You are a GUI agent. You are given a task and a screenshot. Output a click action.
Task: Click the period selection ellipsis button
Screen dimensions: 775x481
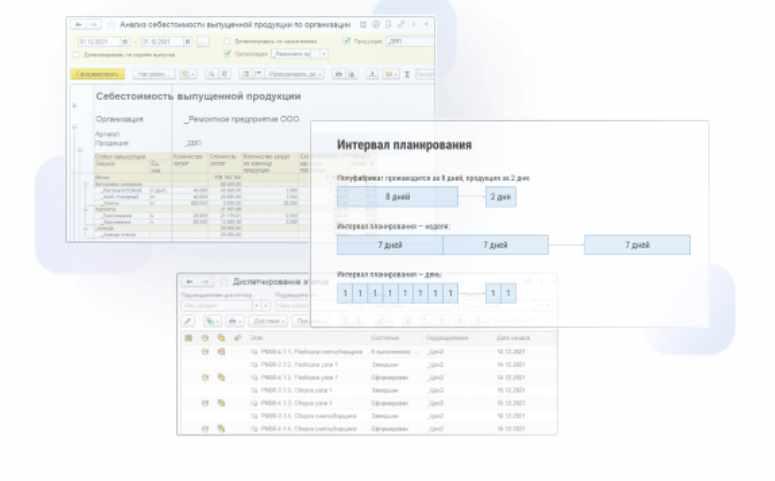click(203, 42)
